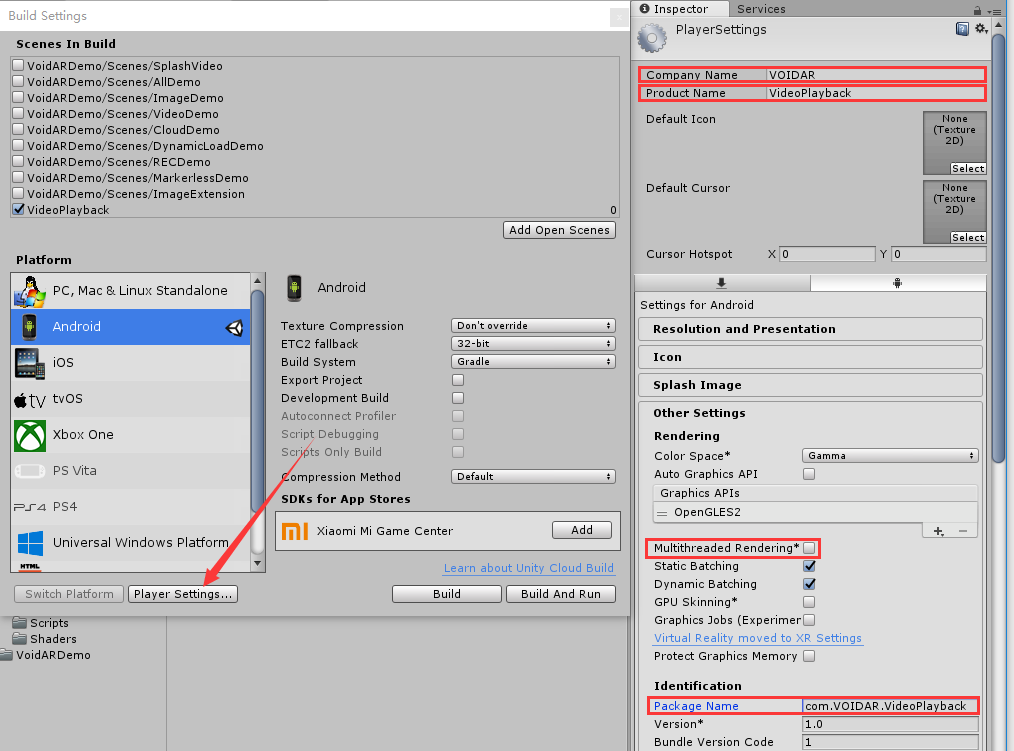This screenshot has width=1014, height=751.
Task: Click the Inspector vertical scrollbar thumb
Action: (x=998, y=249)
